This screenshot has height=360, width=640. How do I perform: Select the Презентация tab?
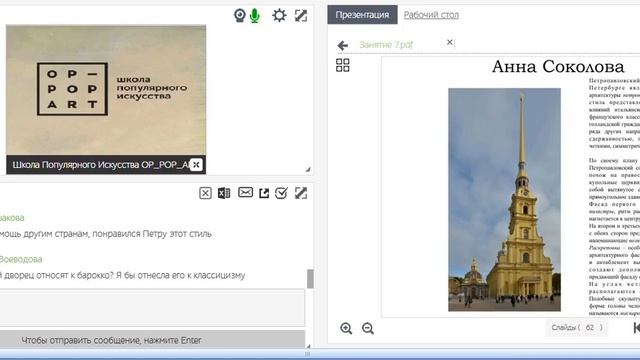point(362,15)
